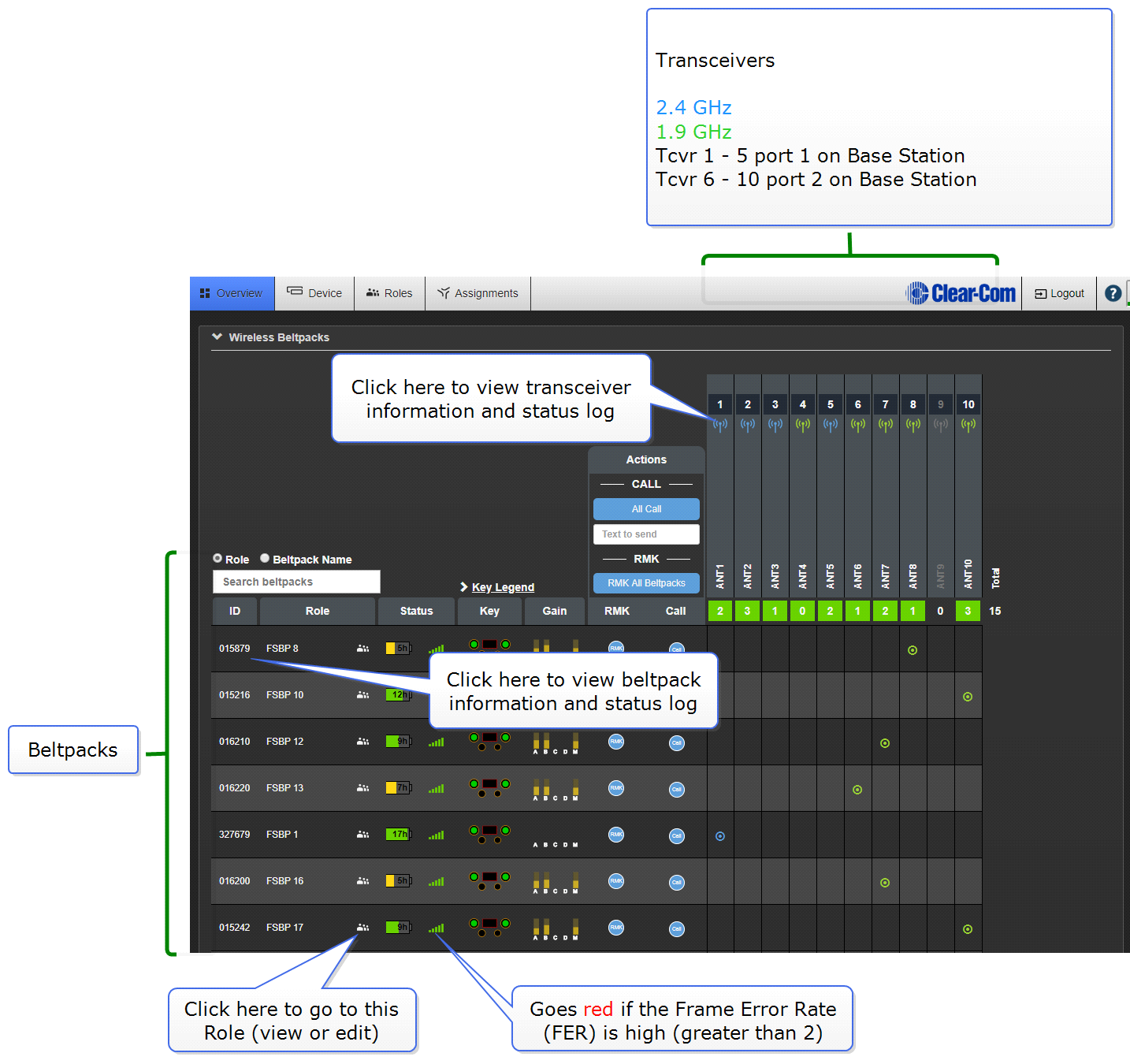Screen dimensions: 1130x1064
Task: Open transceiver 3 antenna icon
Action: point(775,425)
